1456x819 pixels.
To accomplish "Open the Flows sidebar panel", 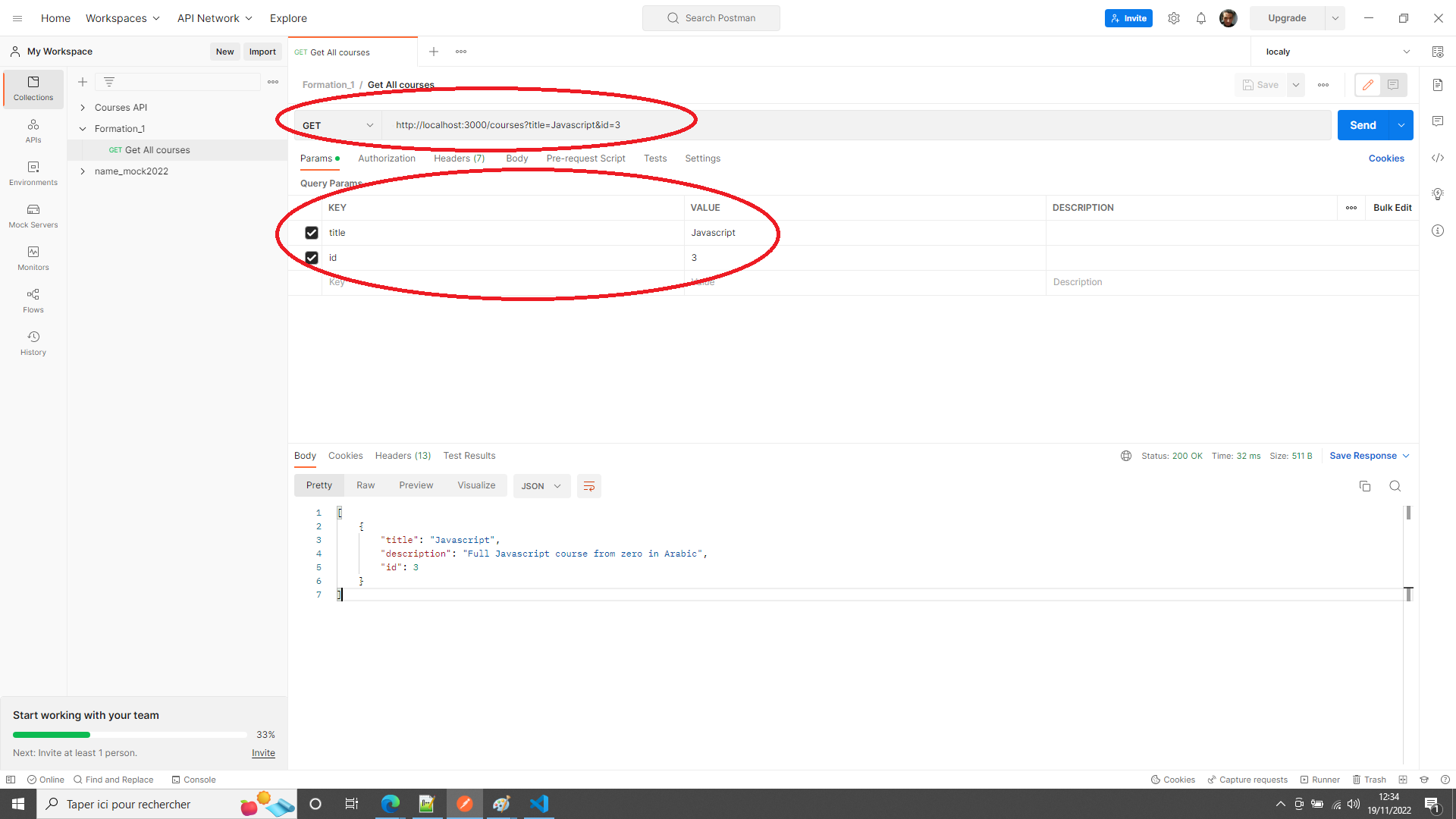I will tap(33, 300).
